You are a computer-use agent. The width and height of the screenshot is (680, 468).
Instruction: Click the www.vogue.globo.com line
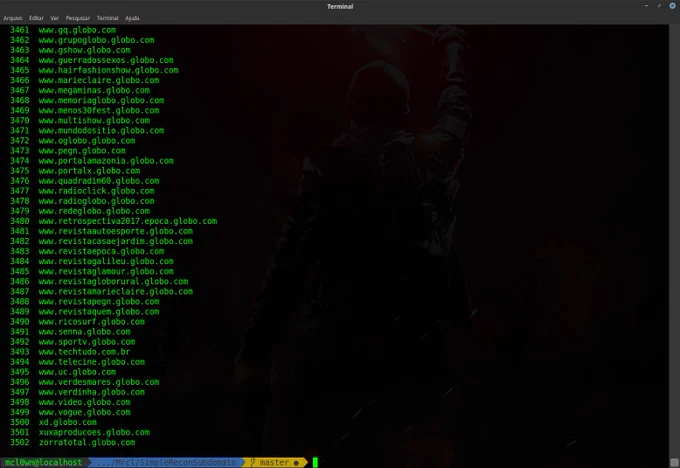(85, 412)
